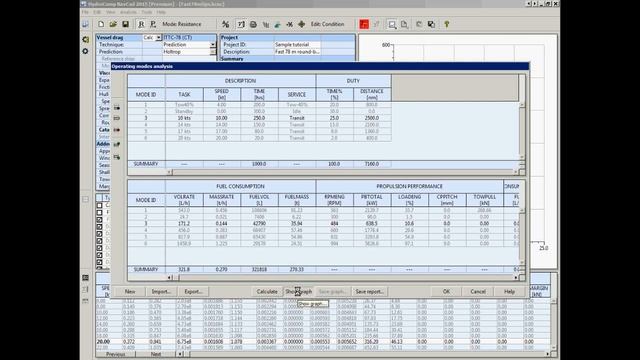Click right arrow of description table horizontal scrollbar

pos(516,172)
